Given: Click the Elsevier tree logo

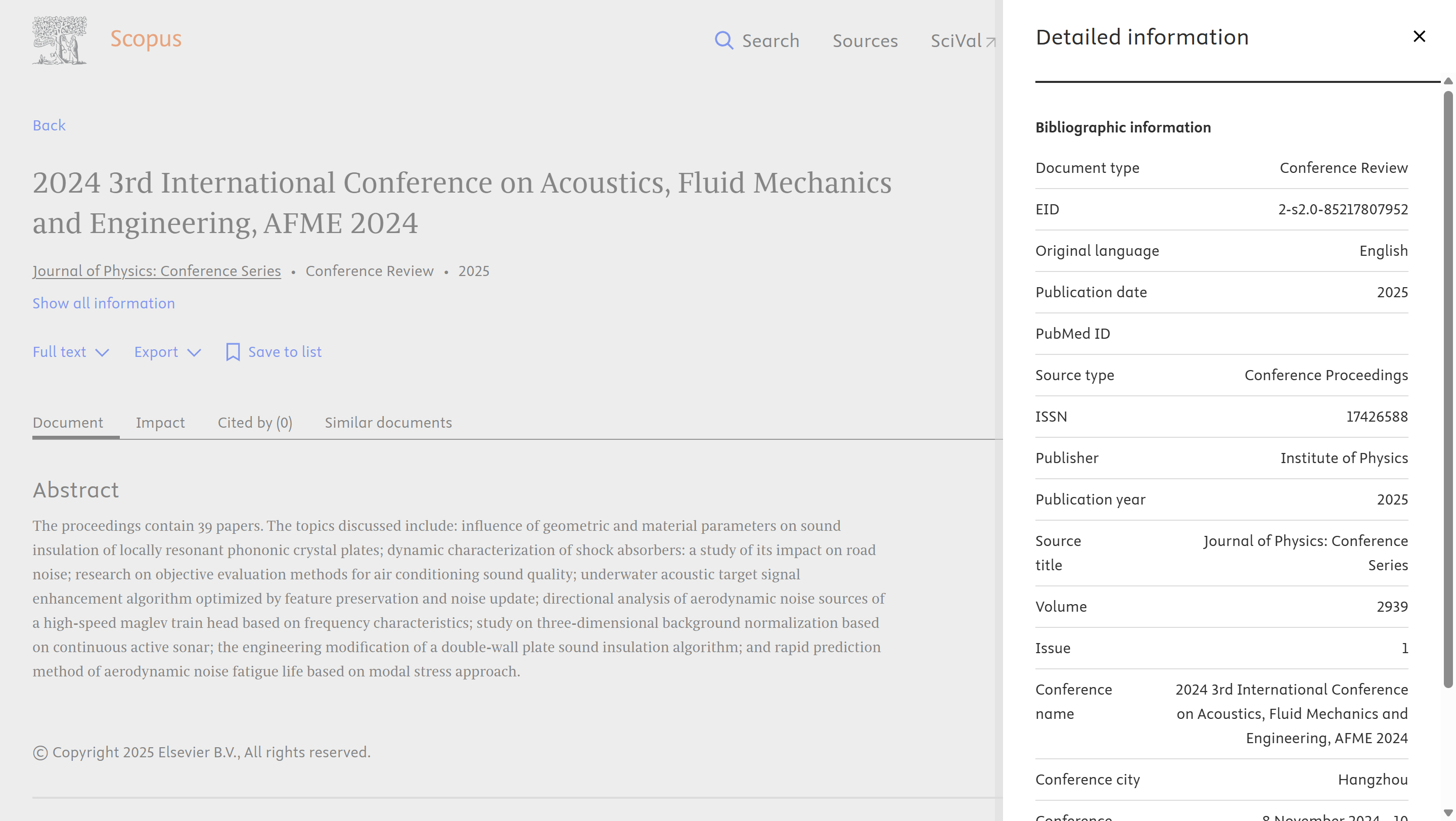Looking at the screenshot, I should tap(60, 40).
